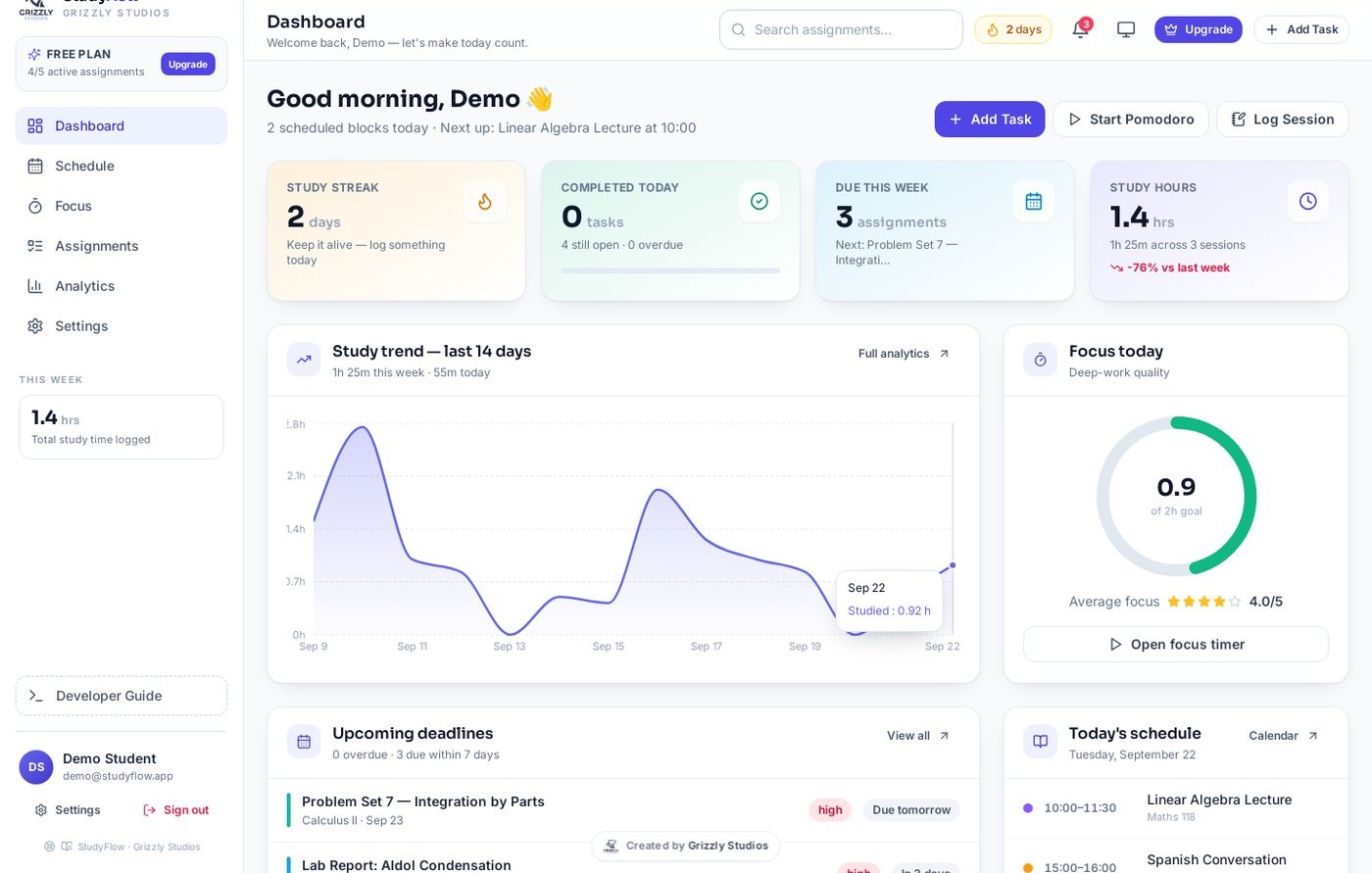Screen dimensions: 1372x873
Task: Click Sign out in the sidebar footer
Action: pos(176,810)
